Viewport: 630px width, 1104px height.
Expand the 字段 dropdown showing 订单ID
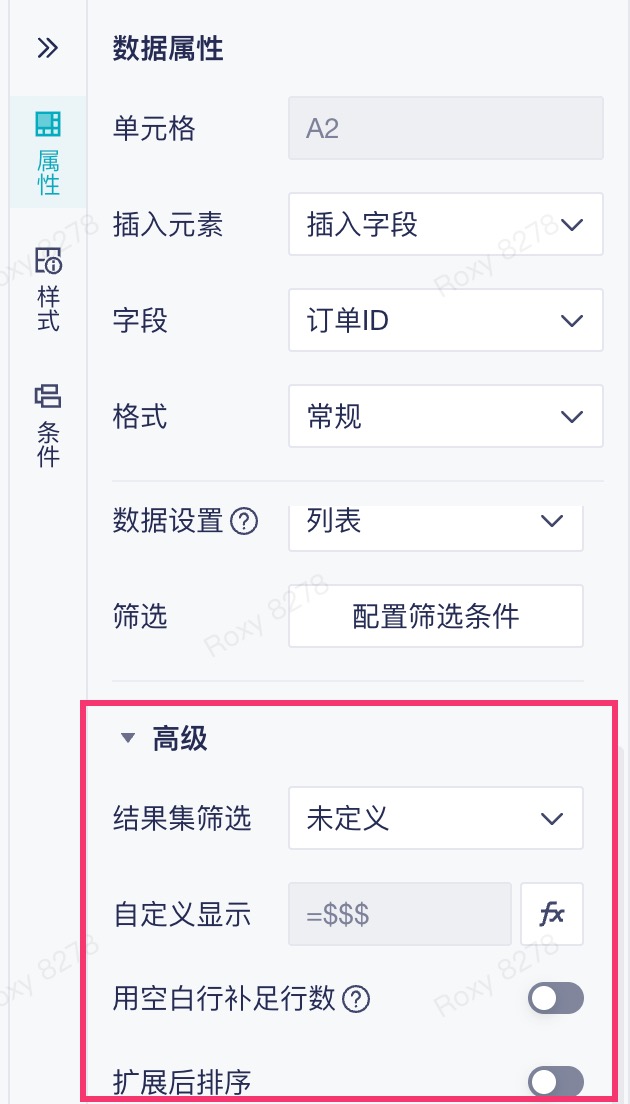click(445, 321)
